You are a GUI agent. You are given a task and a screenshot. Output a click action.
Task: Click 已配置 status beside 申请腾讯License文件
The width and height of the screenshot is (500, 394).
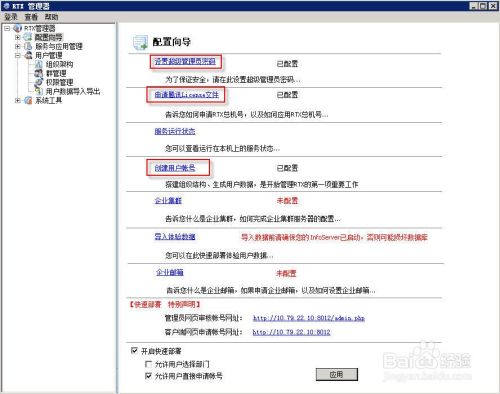[287, 95]
